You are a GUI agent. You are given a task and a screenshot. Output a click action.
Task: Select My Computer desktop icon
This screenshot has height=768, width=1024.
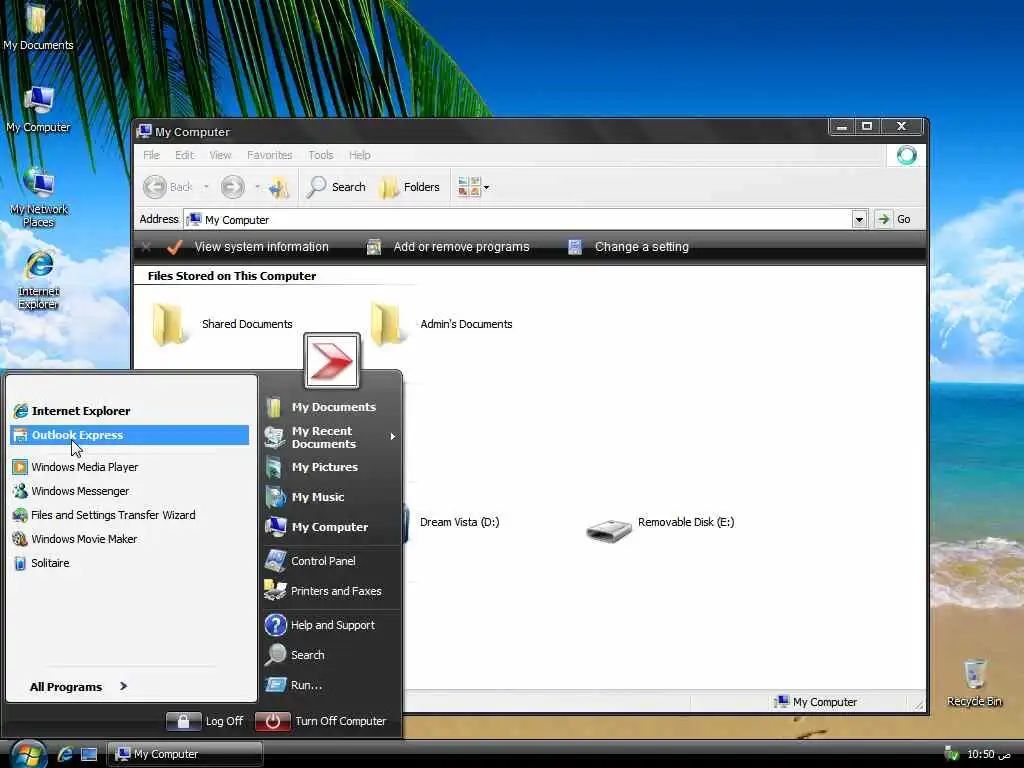38,109
